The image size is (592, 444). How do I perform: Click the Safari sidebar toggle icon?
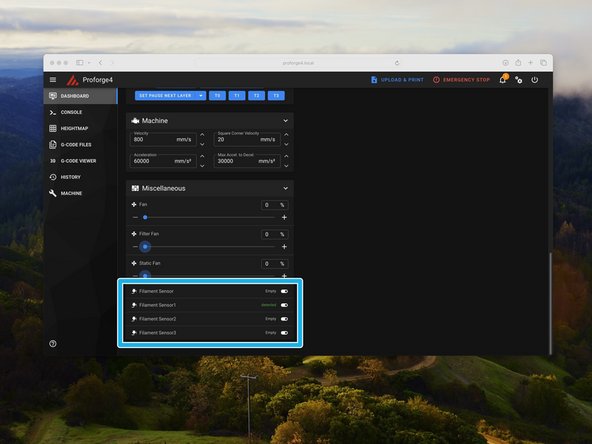[x=80, y=63]
